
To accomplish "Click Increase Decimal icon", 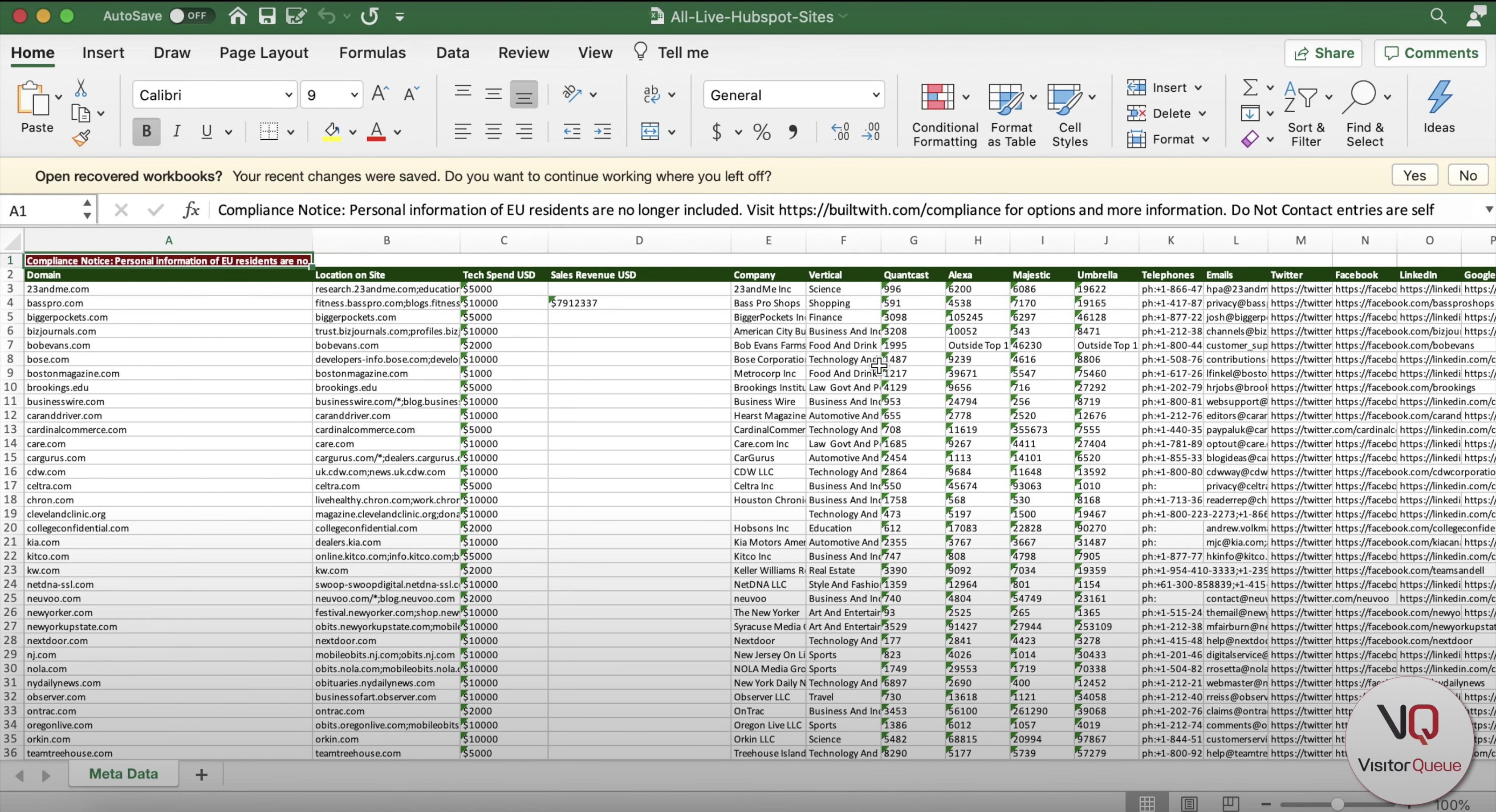I will coord(840,131).
